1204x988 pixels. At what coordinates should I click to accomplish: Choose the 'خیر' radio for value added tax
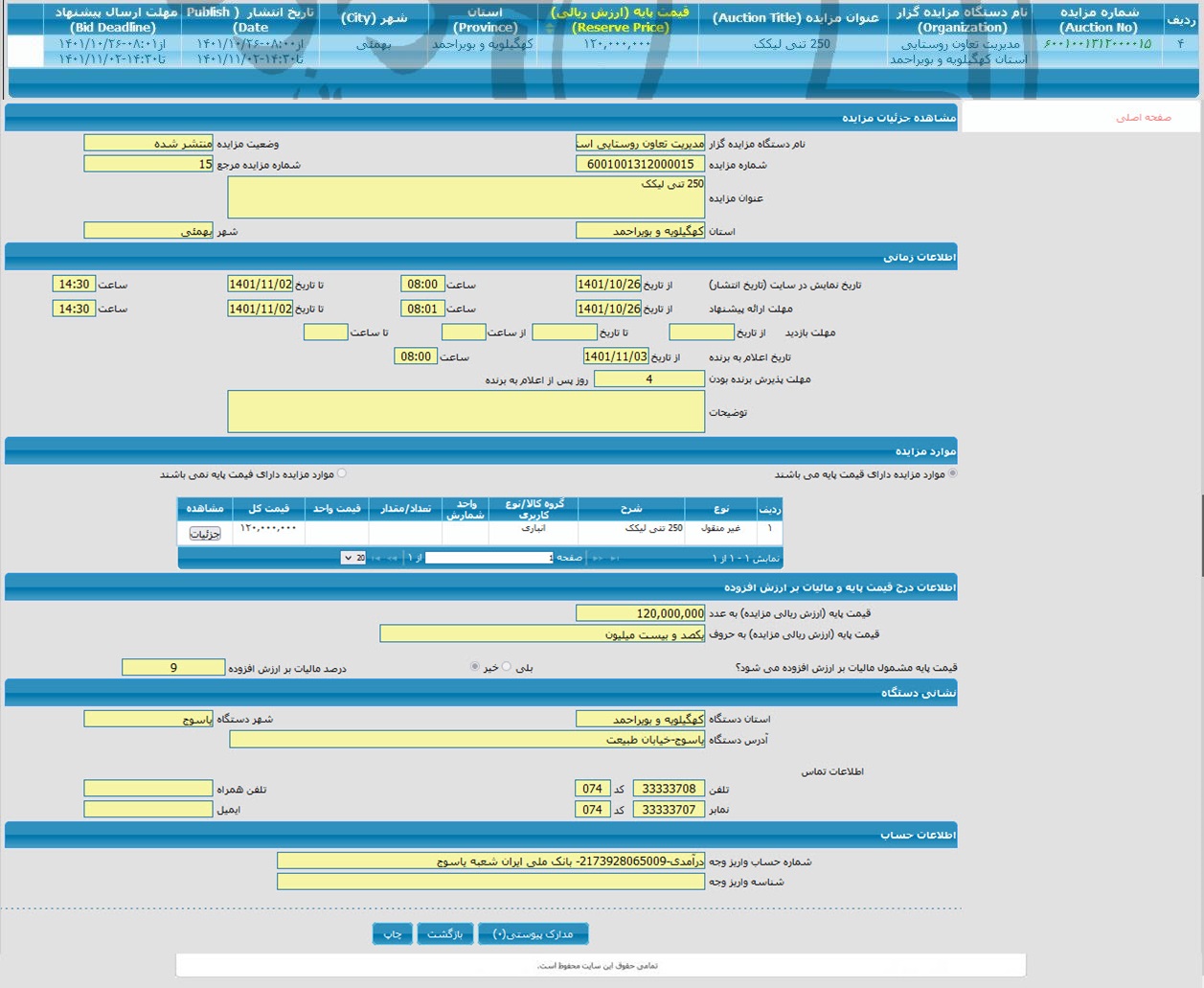475,667
